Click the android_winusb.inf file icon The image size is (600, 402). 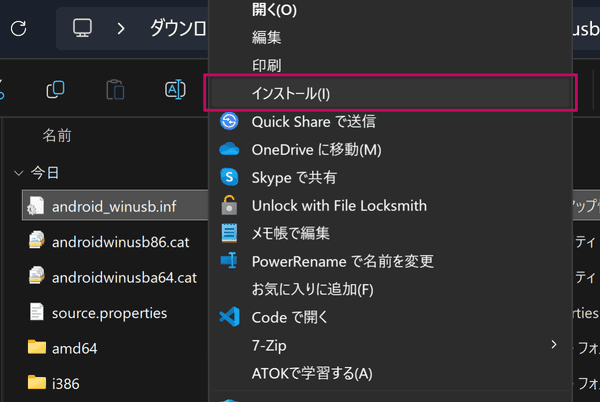pyautogui.click(x=36, y=206)
